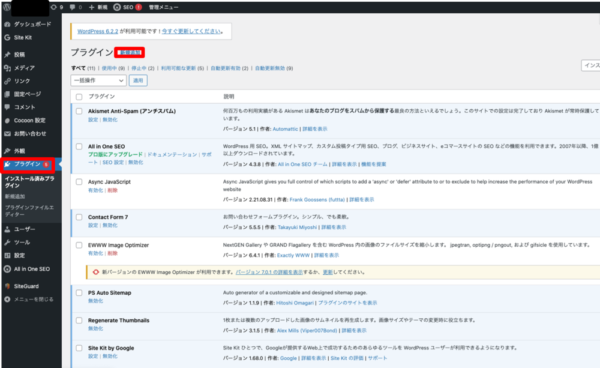Click the WordPress 6.2.2 link in notice
Viewport: 600px width, 368px height.
pos(98,31)
